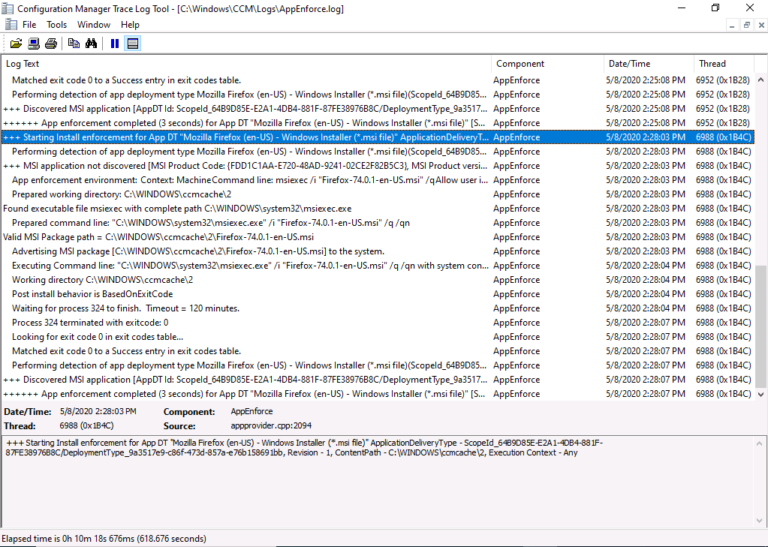Open the Window menu
The width and height of the screenshot is (768, 547).
[x=93, y=24]
